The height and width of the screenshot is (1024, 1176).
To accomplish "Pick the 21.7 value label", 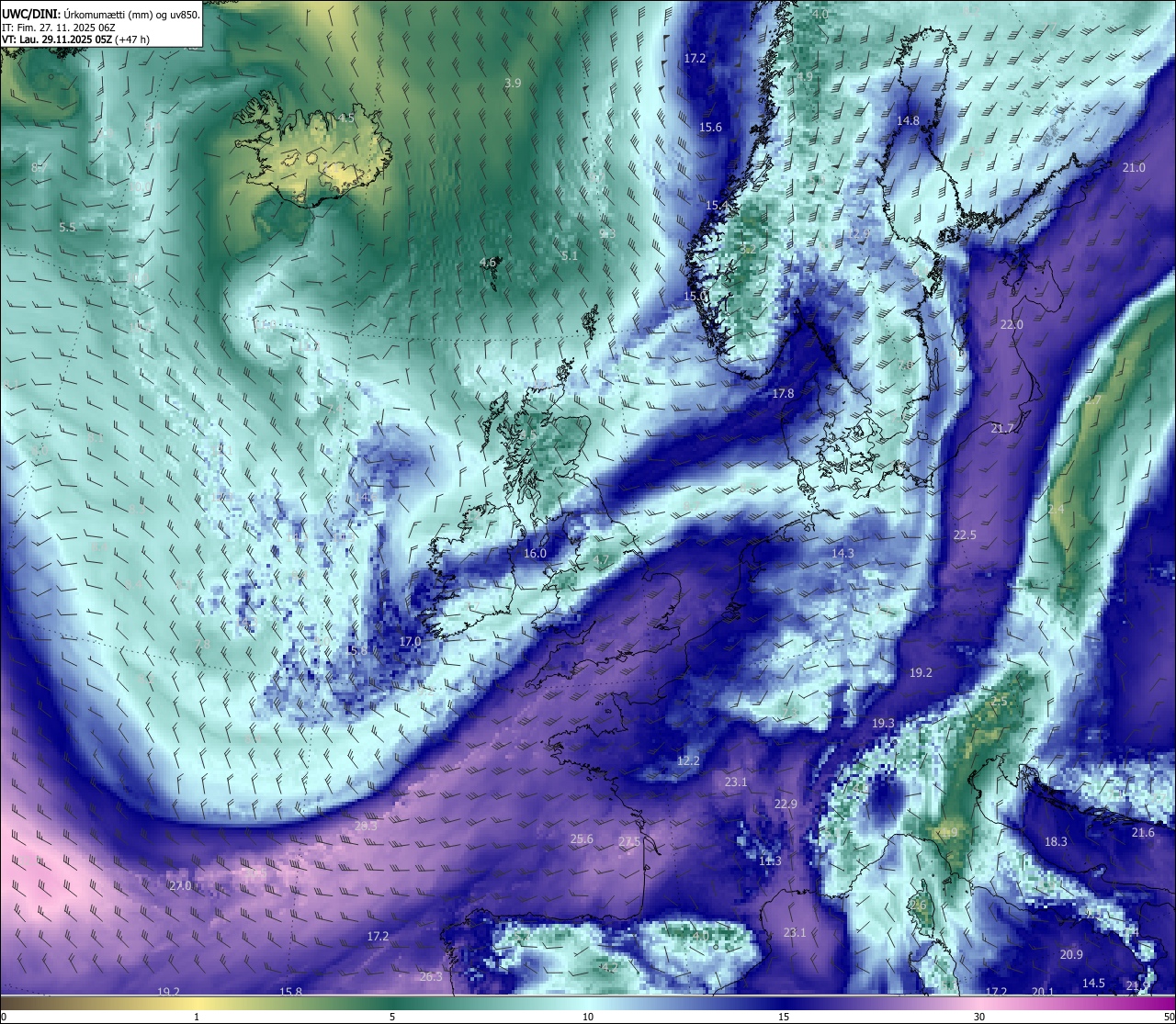I will point(1002,428).
